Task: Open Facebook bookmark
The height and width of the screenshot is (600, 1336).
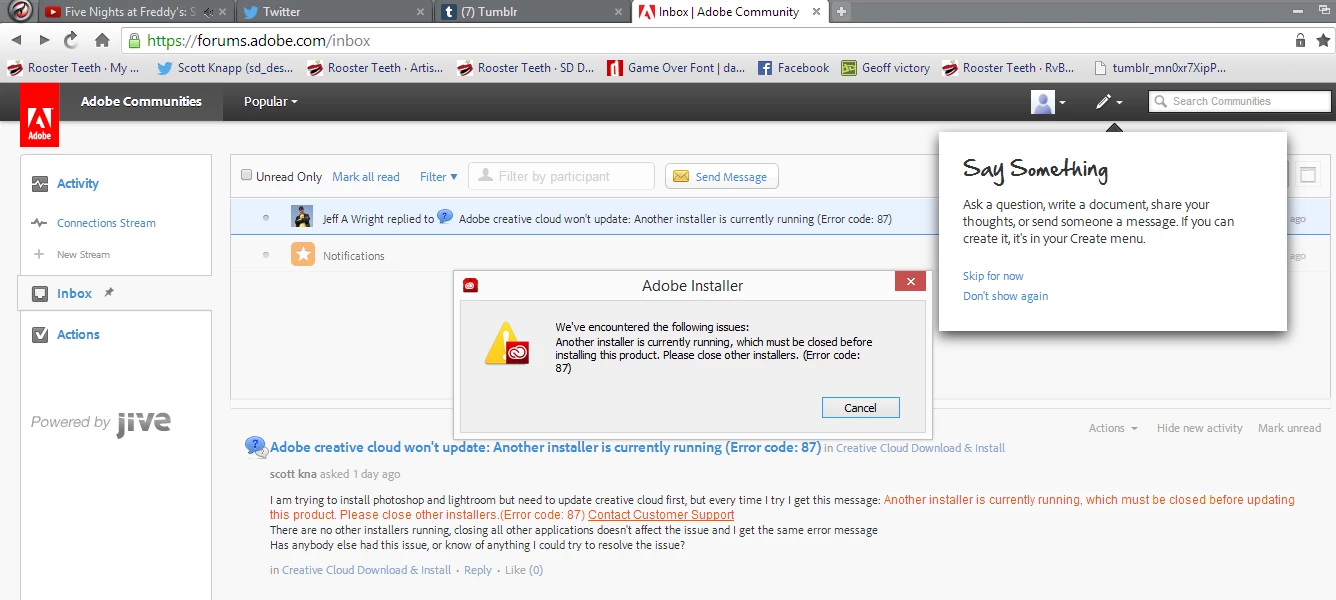Action: point(793,68)
